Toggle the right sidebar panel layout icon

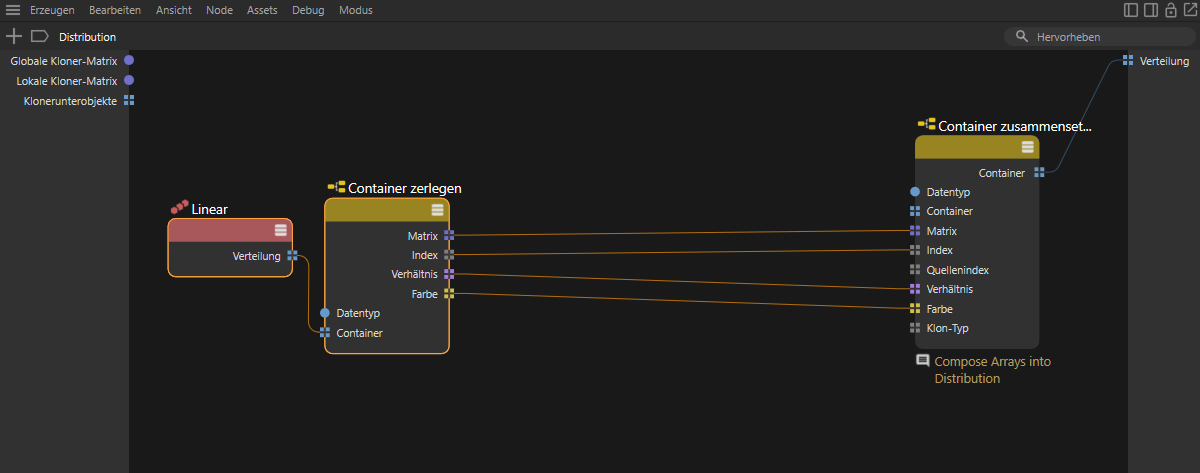pyautogui.click(x=1151, y=10)
